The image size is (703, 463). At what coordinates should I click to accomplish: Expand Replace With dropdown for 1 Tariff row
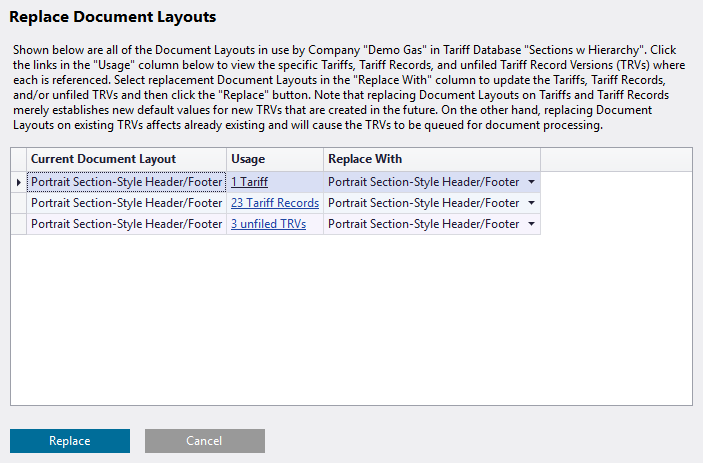tap(531, 182)
